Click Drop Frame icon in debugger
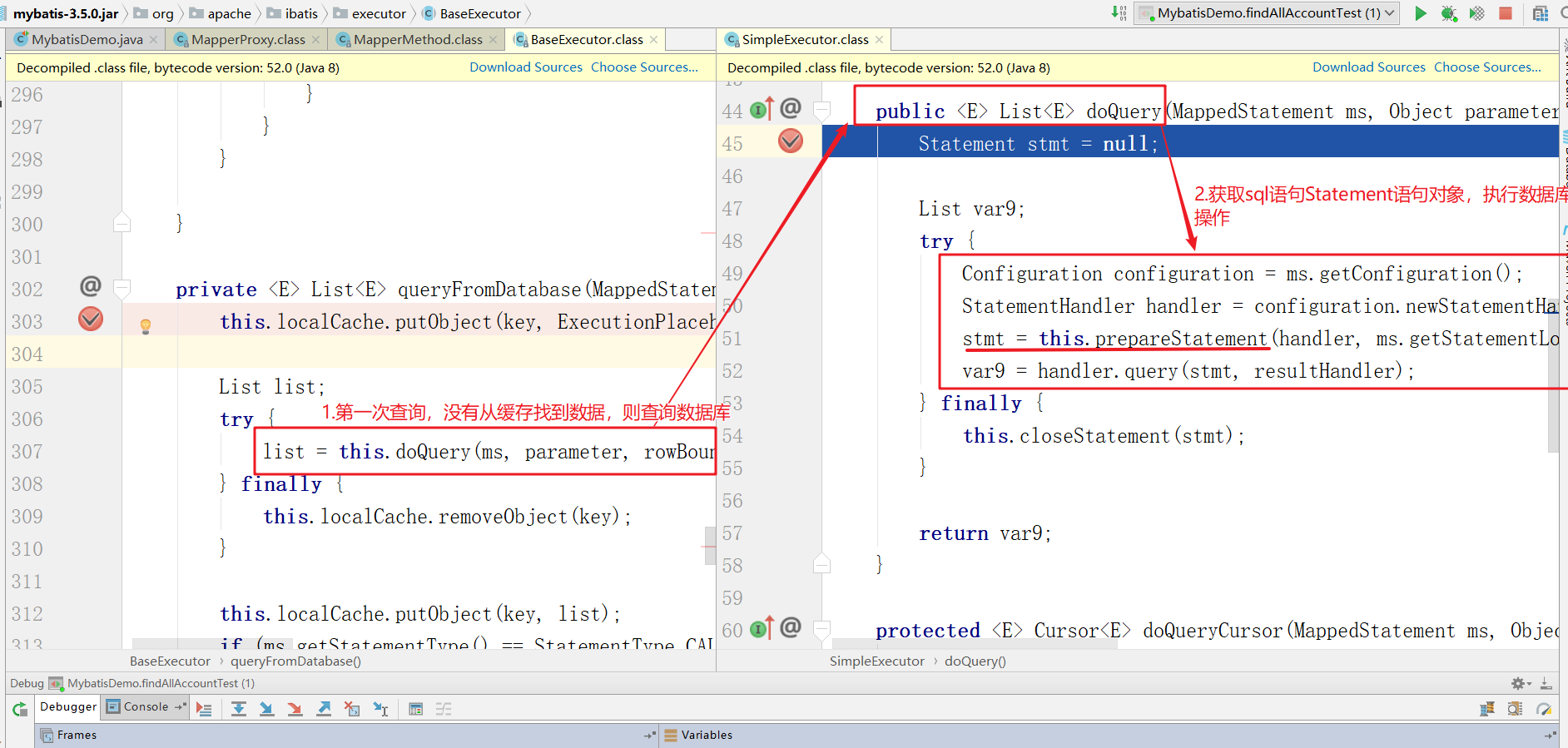The image size is (1568, 748). tap(352, 709)
